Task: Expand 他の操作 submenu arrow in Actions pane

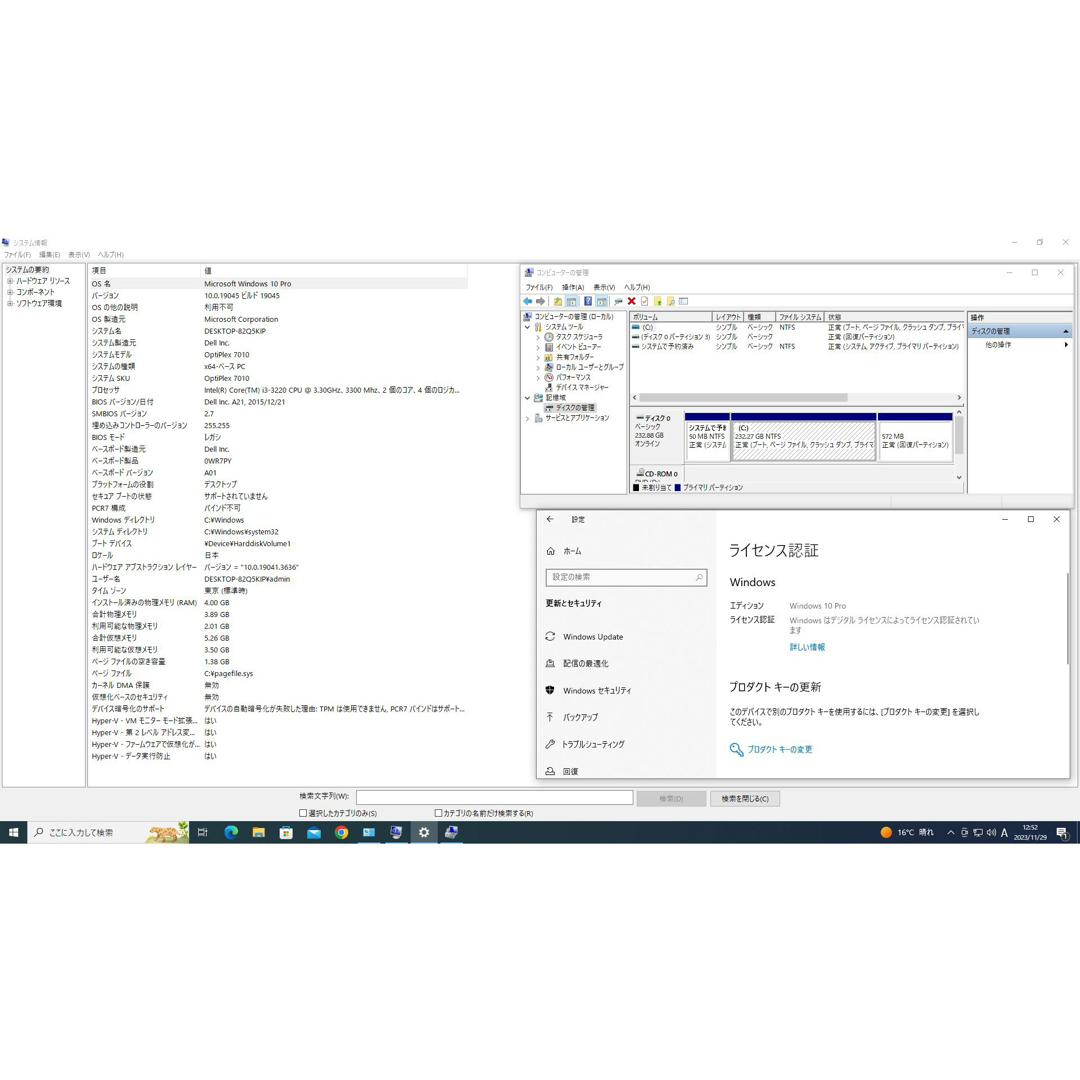Action: coord(1066,344)
